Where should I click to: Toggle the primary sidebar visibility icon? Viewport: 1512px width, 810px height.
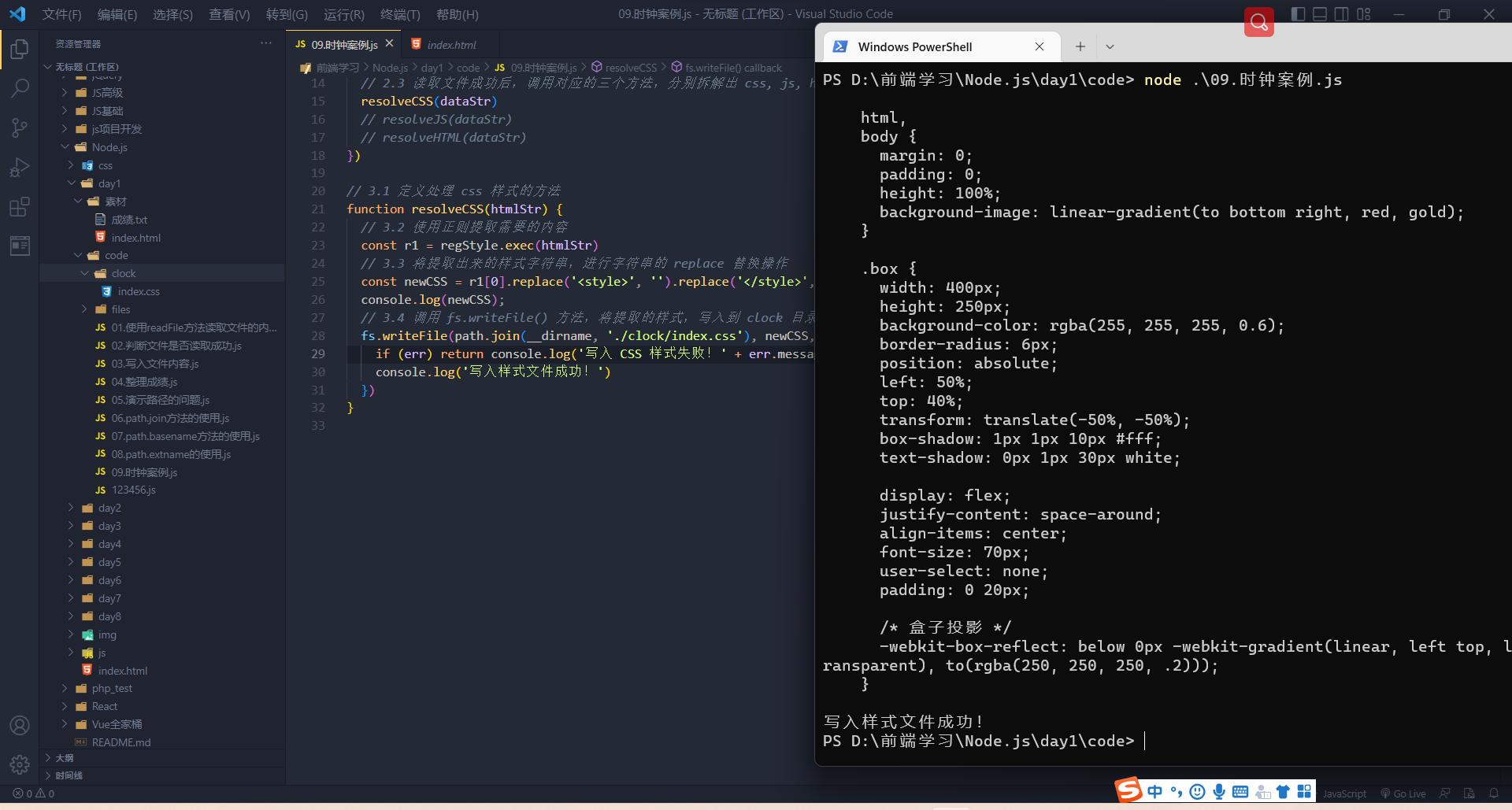1297,14
